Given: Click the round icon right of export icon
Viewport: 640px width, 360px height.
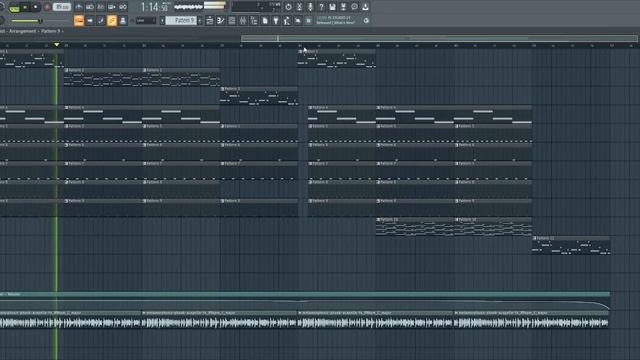Looking at the screenshot, I should tap(354, 7).
